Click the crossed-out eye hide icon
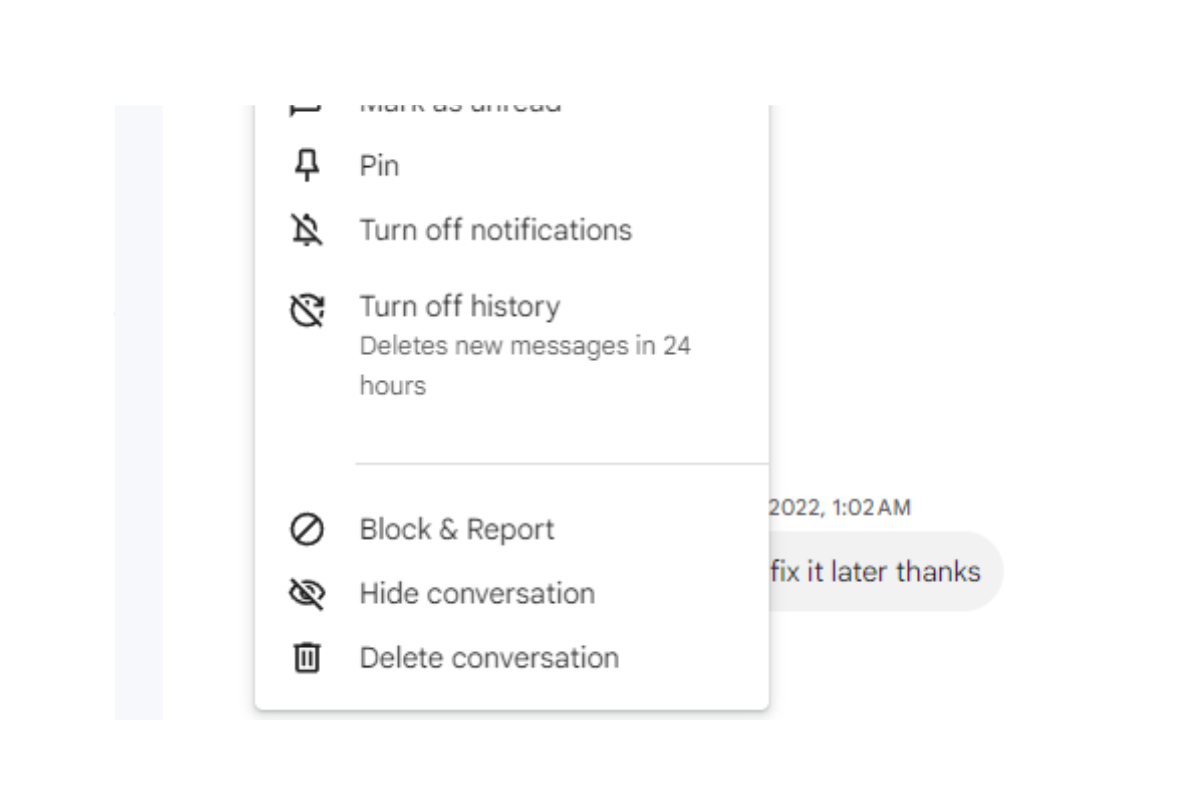The image size is (1200, 800). (304, 593)
